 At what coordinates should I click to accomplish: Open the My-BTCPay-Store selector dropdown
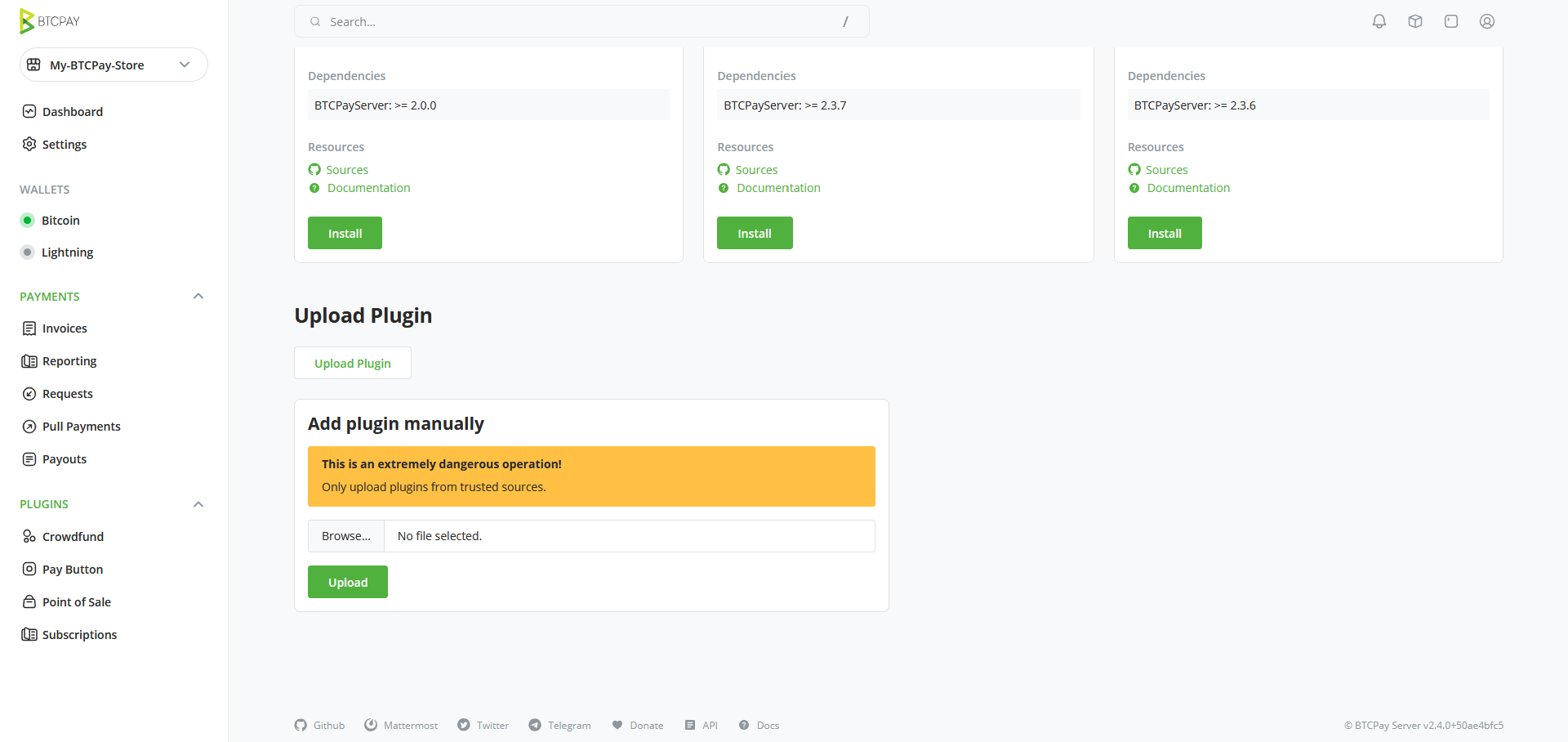click(x=114, y=65)
